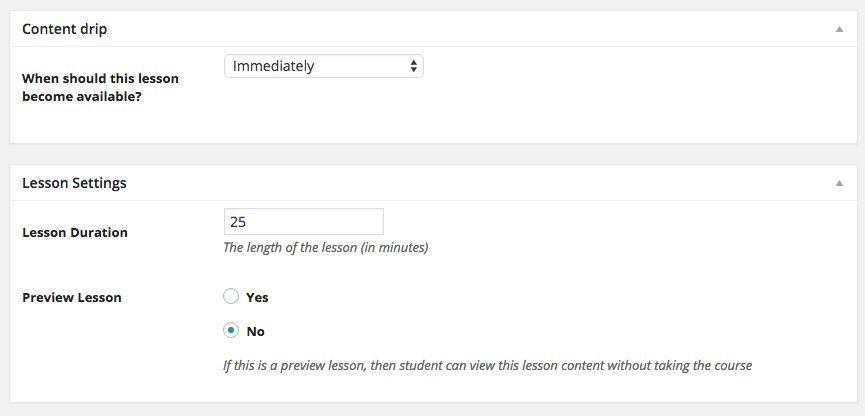Open the lesson availability dropdown
Image resolution: width=865 pixels, height=416 pixels.
[324, 66]
